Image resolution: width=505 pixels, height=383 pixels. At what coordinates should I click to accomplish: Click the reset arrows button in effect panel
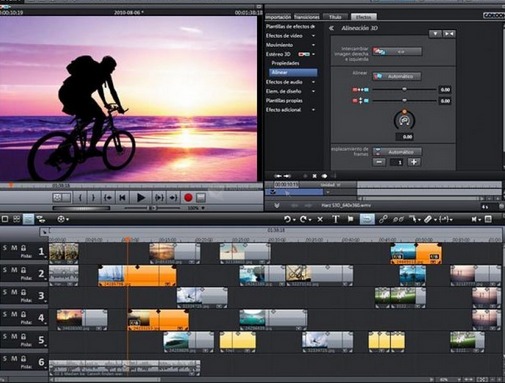click(x=449, y=34)
